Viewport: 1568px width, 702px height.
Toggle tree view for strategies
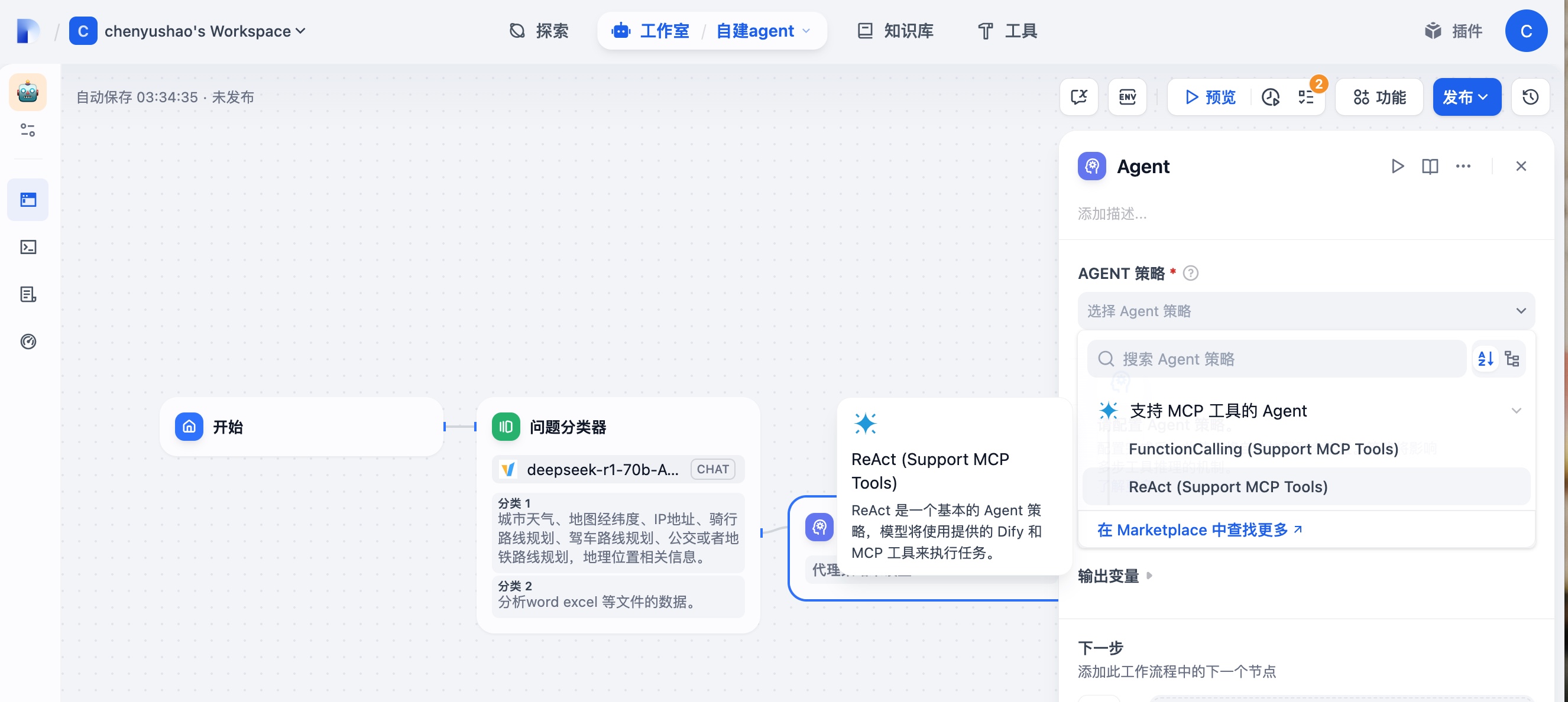1511,359
